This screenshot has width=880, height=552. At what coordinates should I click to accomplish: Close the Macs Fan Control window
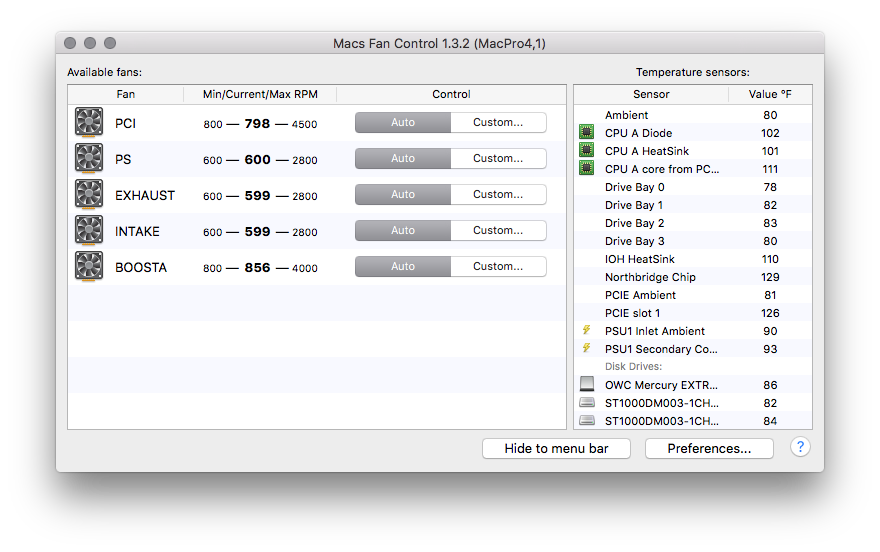coord(70,43)
